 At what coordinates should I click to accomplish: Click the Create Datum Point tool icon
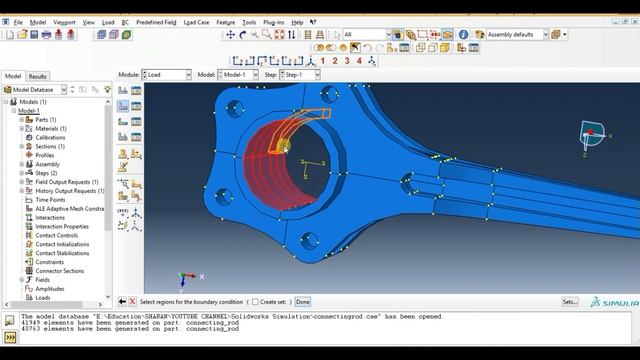coord(123,213)
